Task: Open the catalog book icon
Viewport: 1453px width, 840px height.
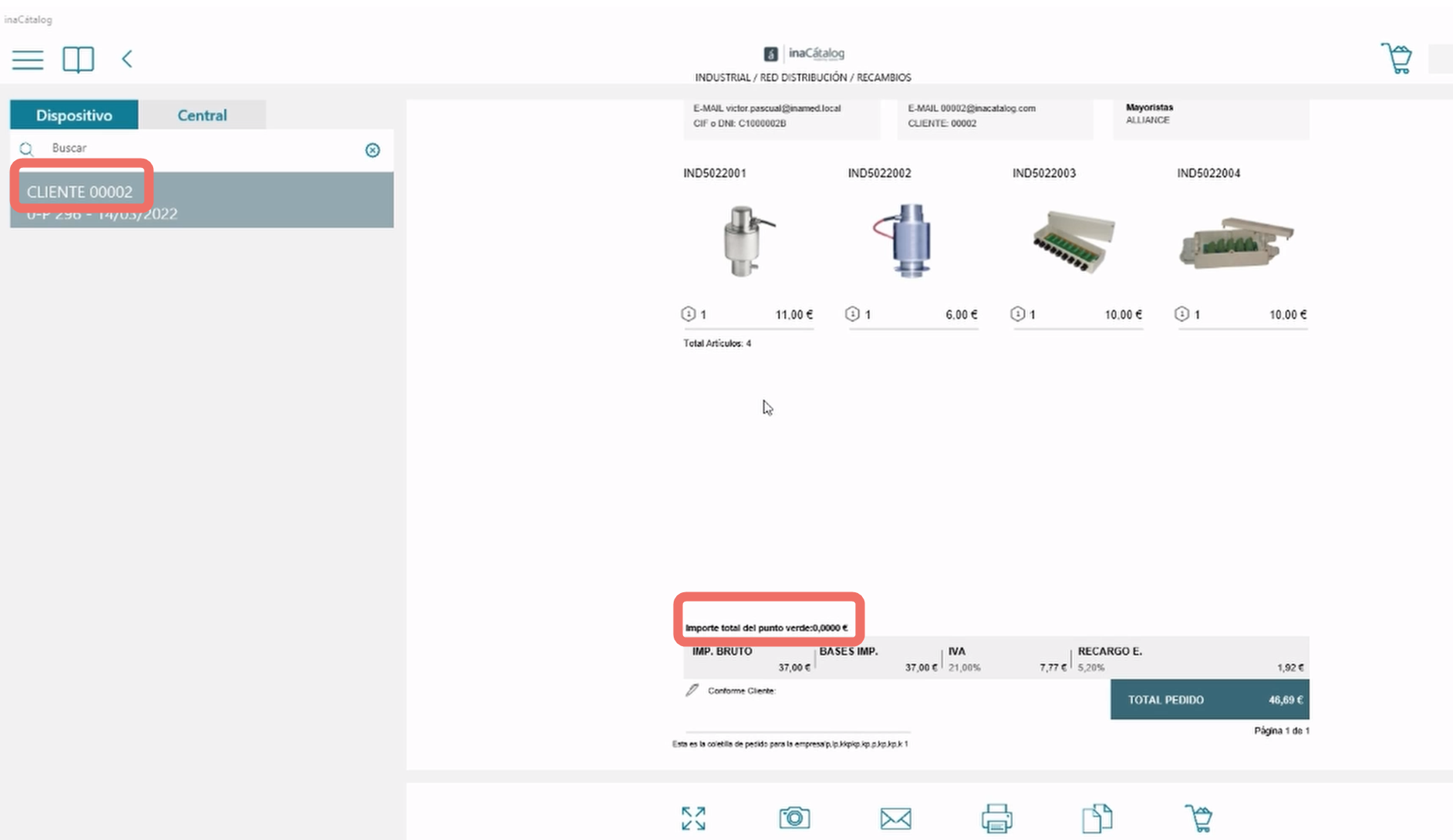Action: coord(78,59)
